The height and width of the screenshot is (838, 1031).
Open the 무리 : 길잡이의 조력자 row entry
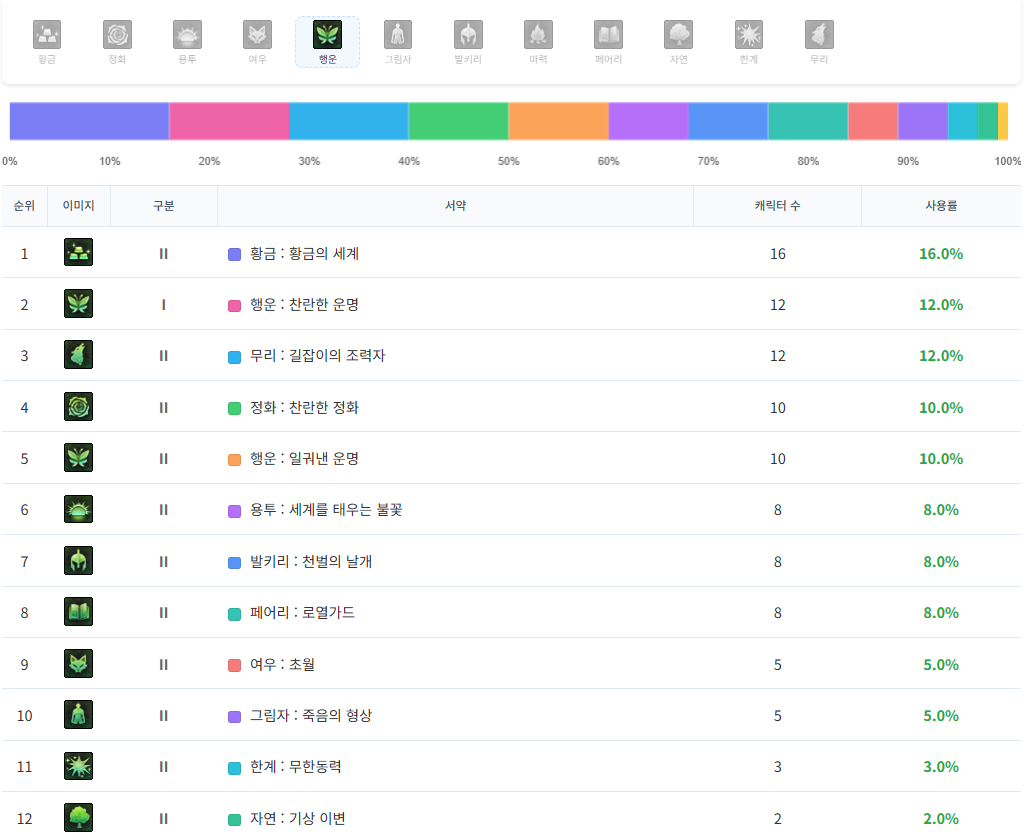tap(317, 356)
